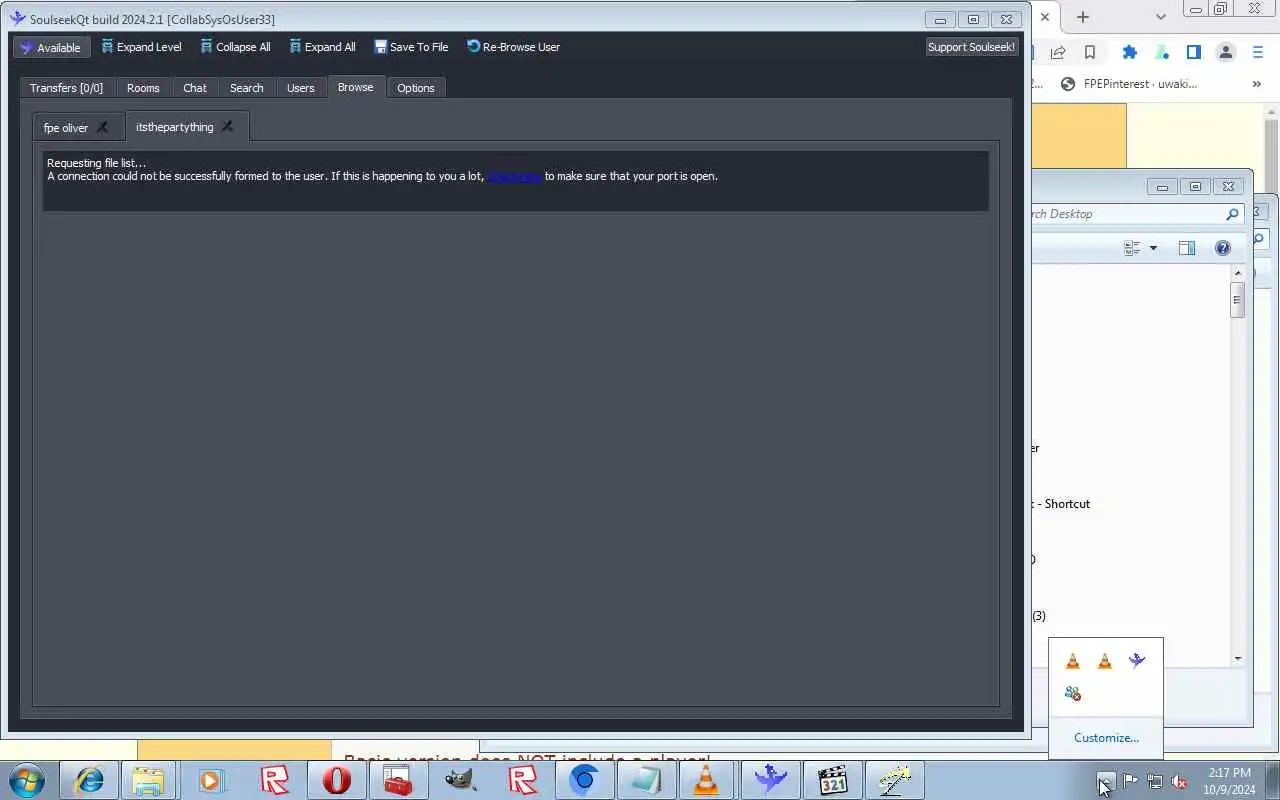Click the Soulseek bird icon in the title bar
1280x800 pixels.
click(17, 18)
